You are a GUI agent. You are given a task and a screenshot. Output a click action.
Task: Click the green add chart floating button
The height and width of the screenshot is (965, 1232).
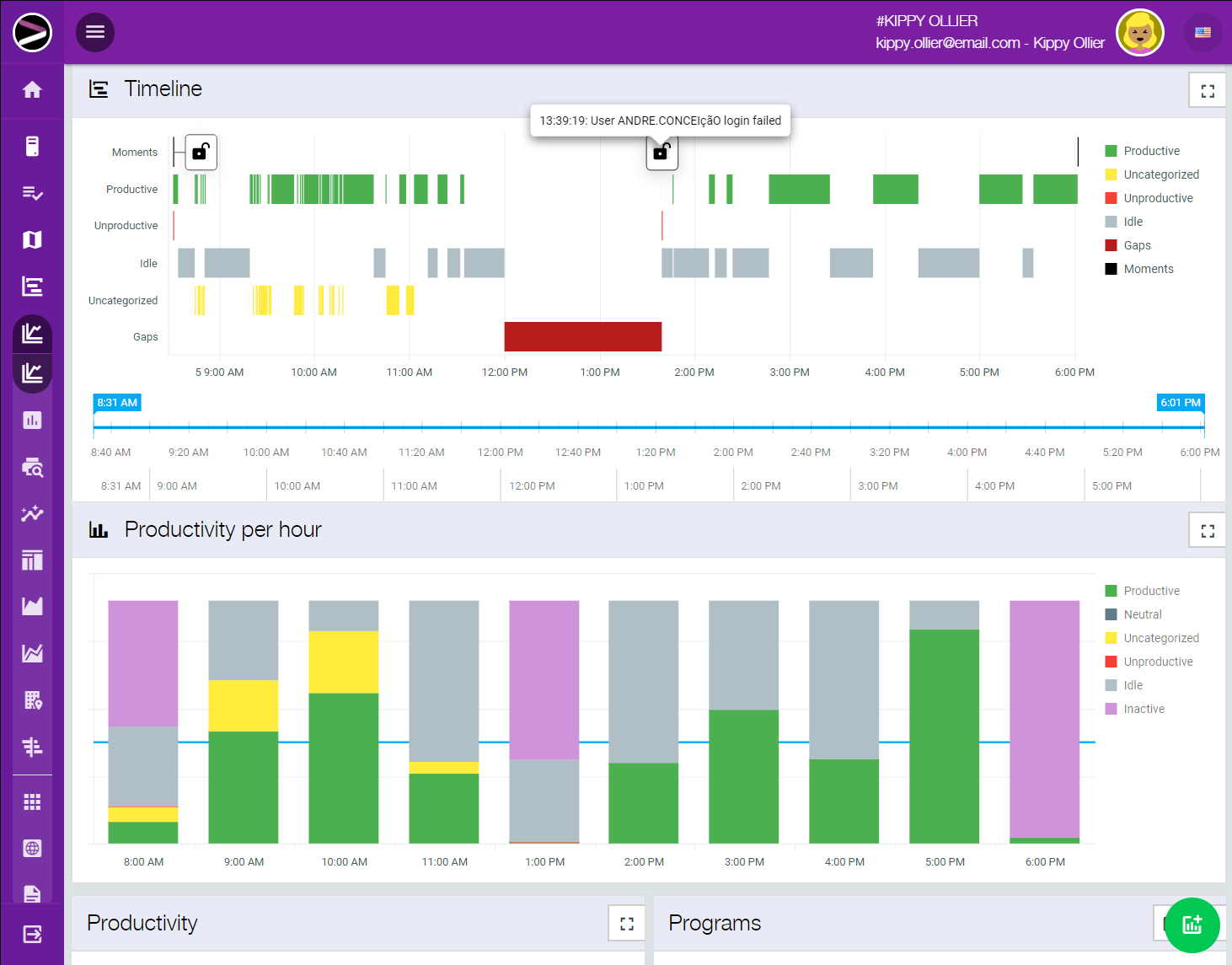[1192, 925]
